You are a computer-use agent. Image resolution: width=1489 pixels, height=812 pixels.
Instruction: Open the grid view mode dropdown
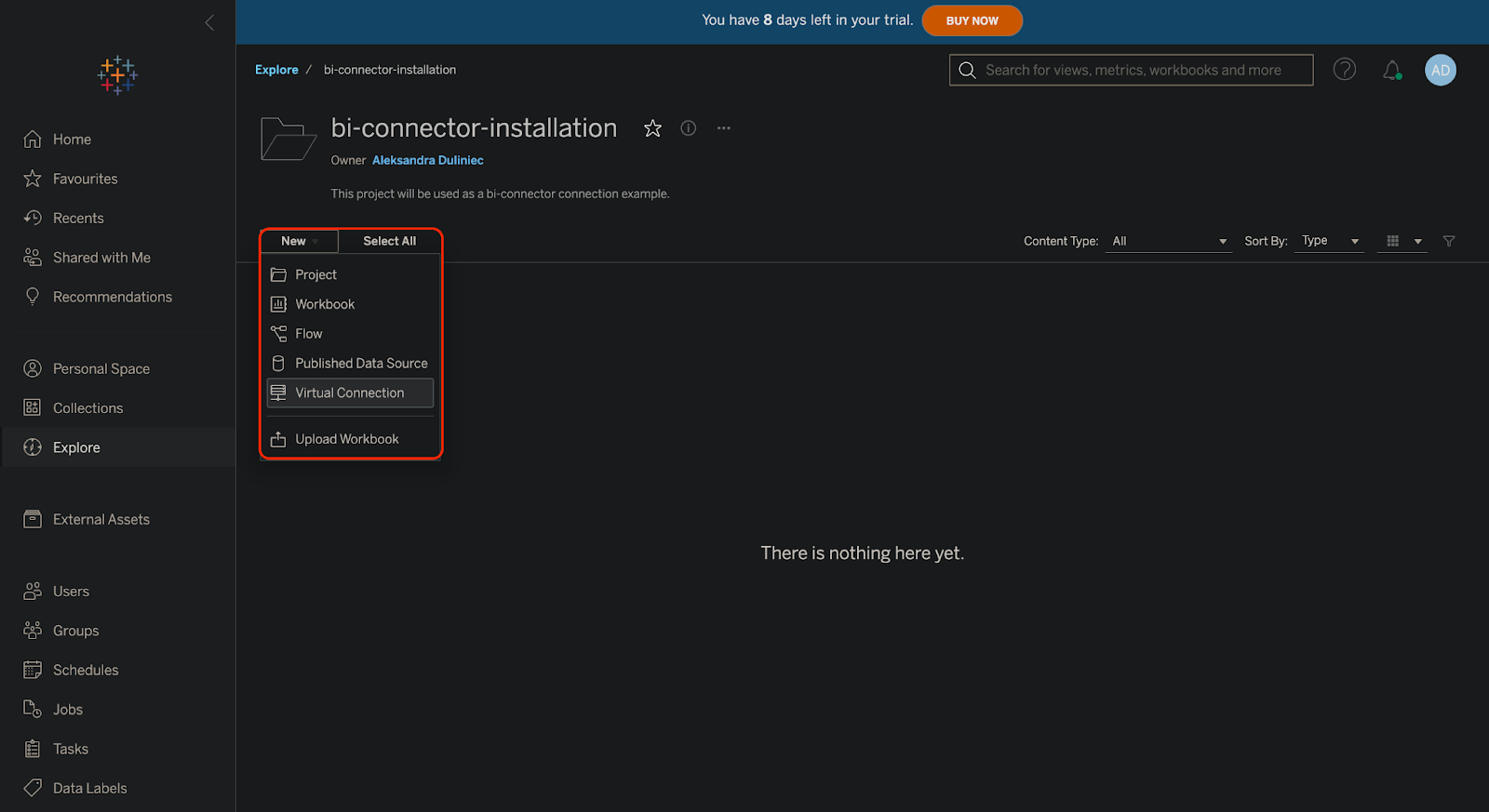[x=1403, y=241]
